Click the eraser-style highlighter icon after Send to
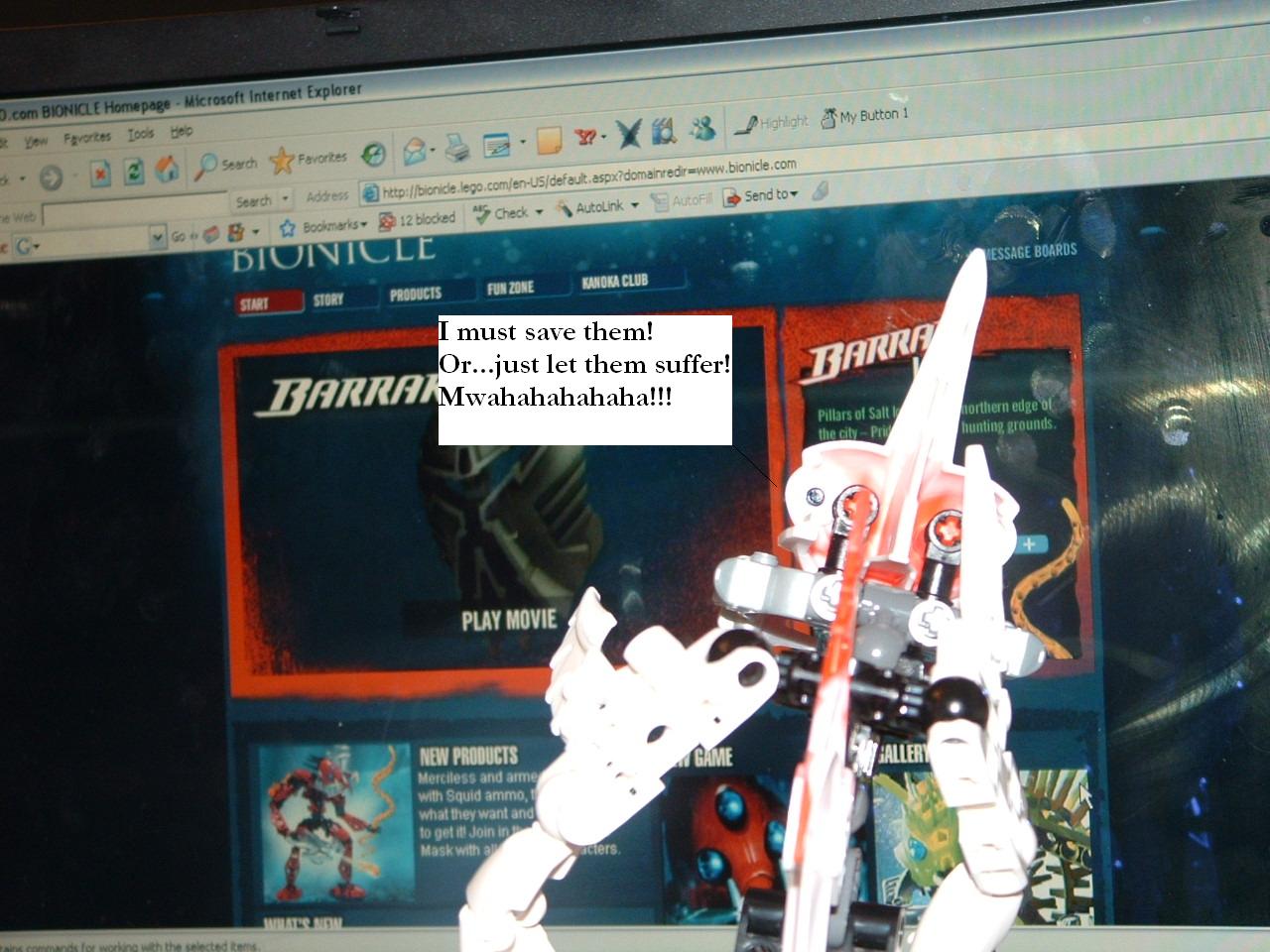The width and height of the screenshot is (1270, 952). coord(820,191)
